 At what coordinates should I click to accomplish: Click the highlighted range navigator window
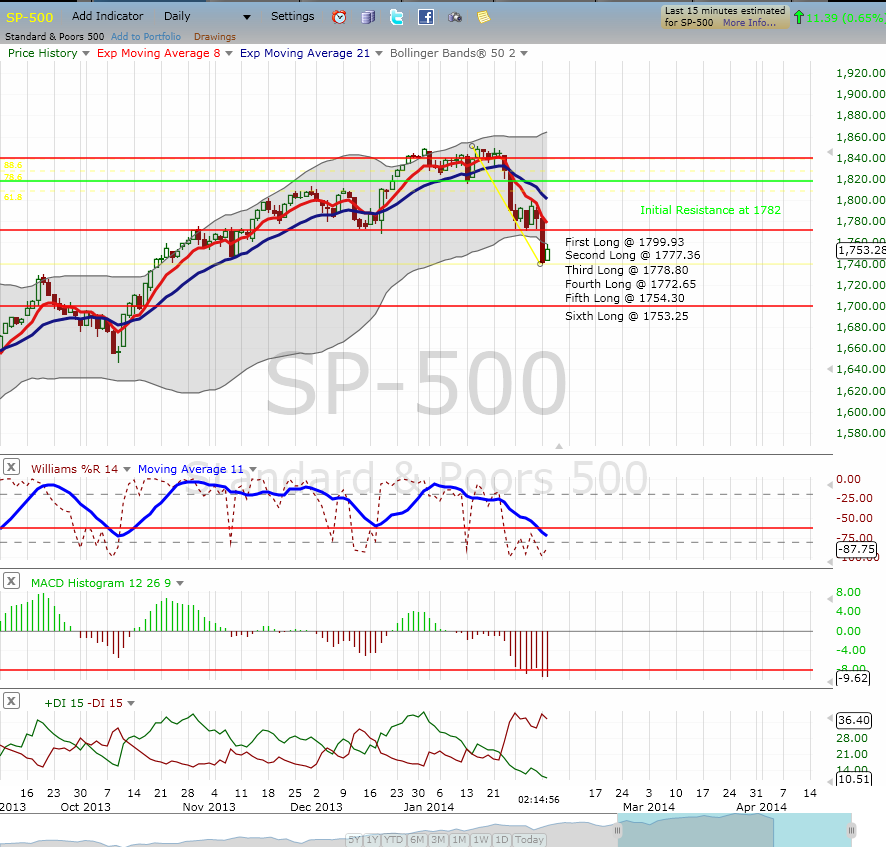[735, 830]
